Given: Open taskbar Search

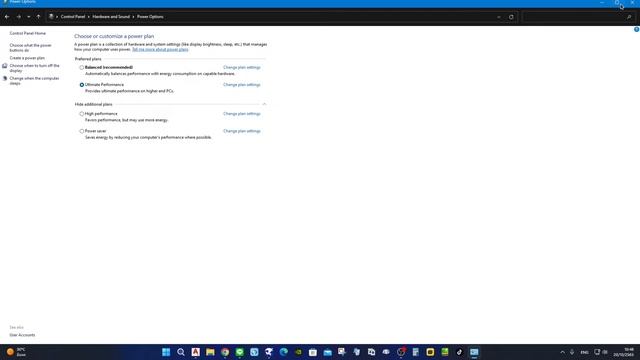Looking at the screenshot, I should (181, 352).
